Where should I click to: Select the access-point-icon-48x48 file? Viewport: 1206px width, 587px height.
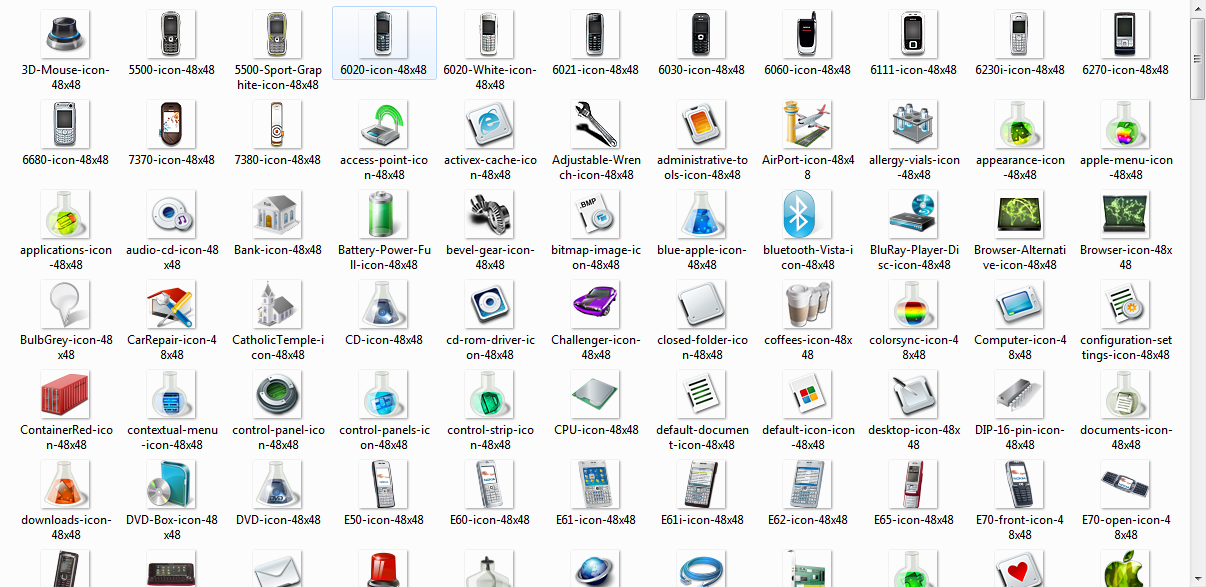(x=384, y=124)
